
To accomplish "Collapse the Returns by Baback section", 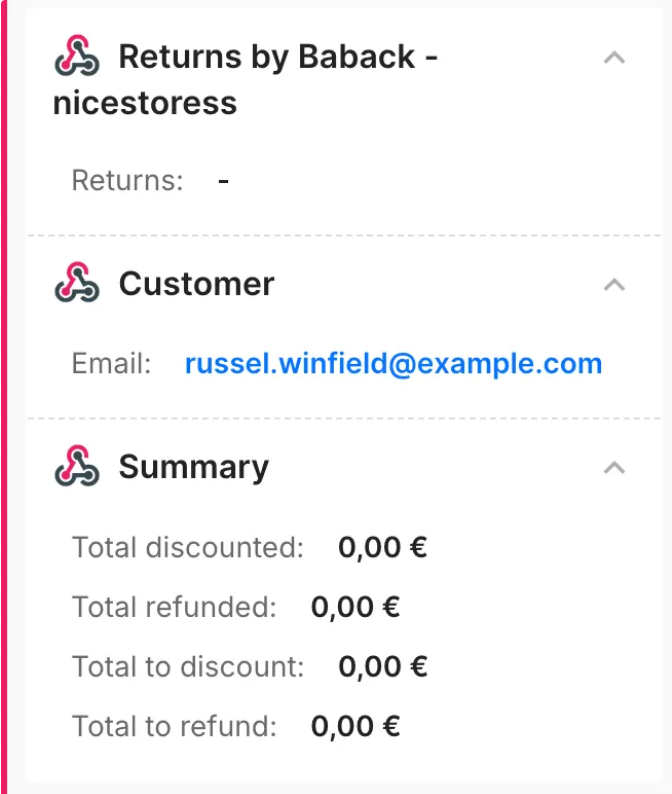I will (x=615, y=57).
